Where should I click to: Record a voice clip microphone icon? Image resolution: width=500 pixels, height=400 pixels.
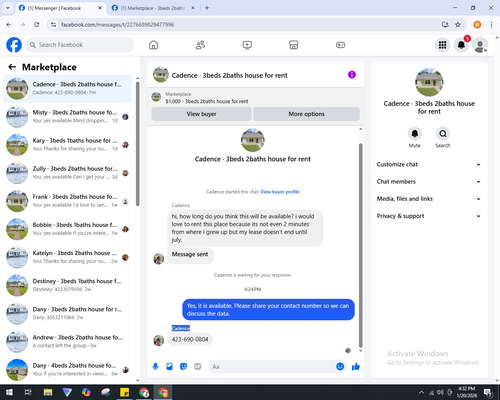tap(155, 367)
